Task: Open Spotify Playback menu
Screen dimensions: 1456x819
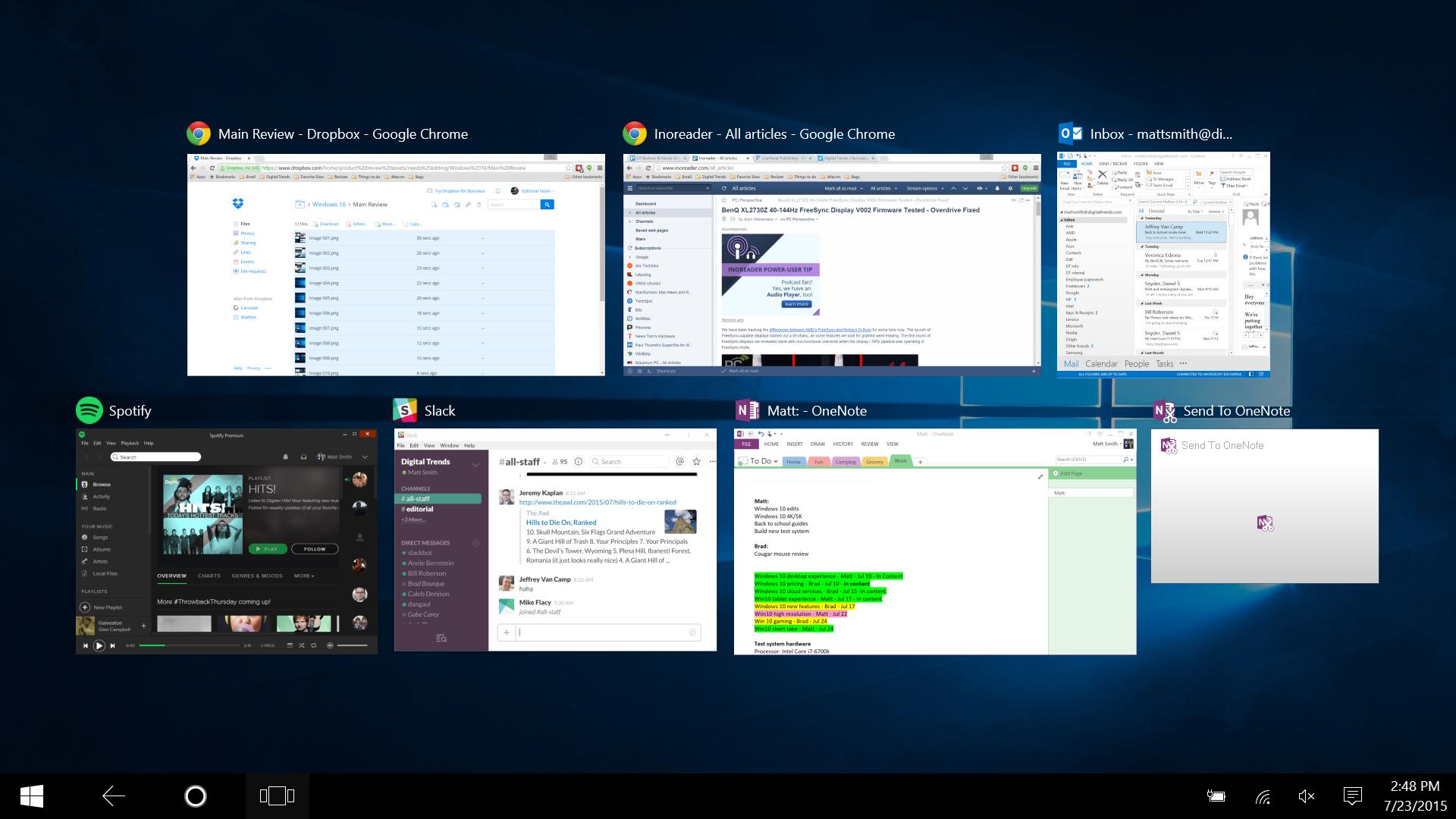Action: pyautogui.click(x=130, y=443)
